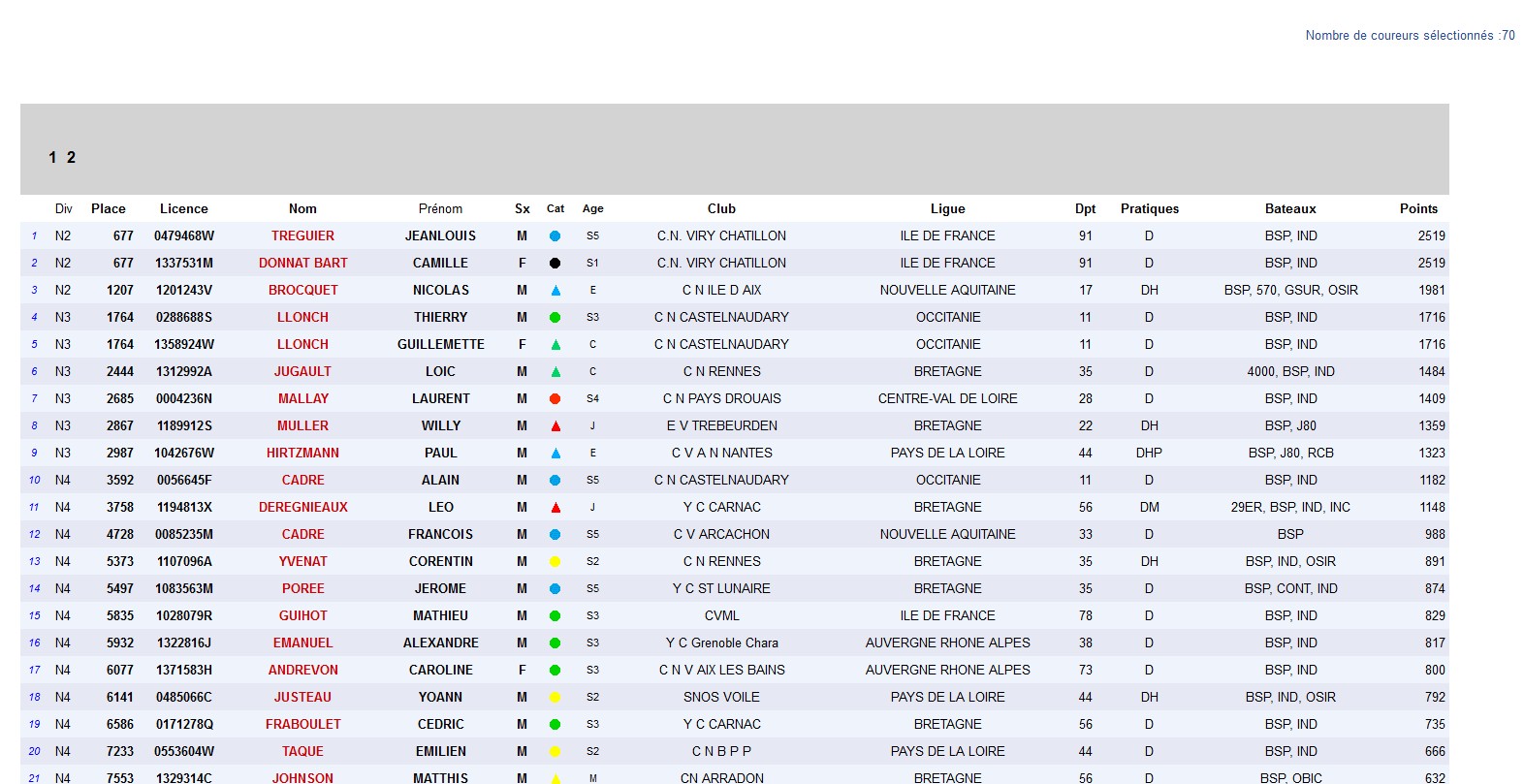Click black circle category icon for DONNAT BART
This screenshot has height=784, width=1524.
point(555,263)
